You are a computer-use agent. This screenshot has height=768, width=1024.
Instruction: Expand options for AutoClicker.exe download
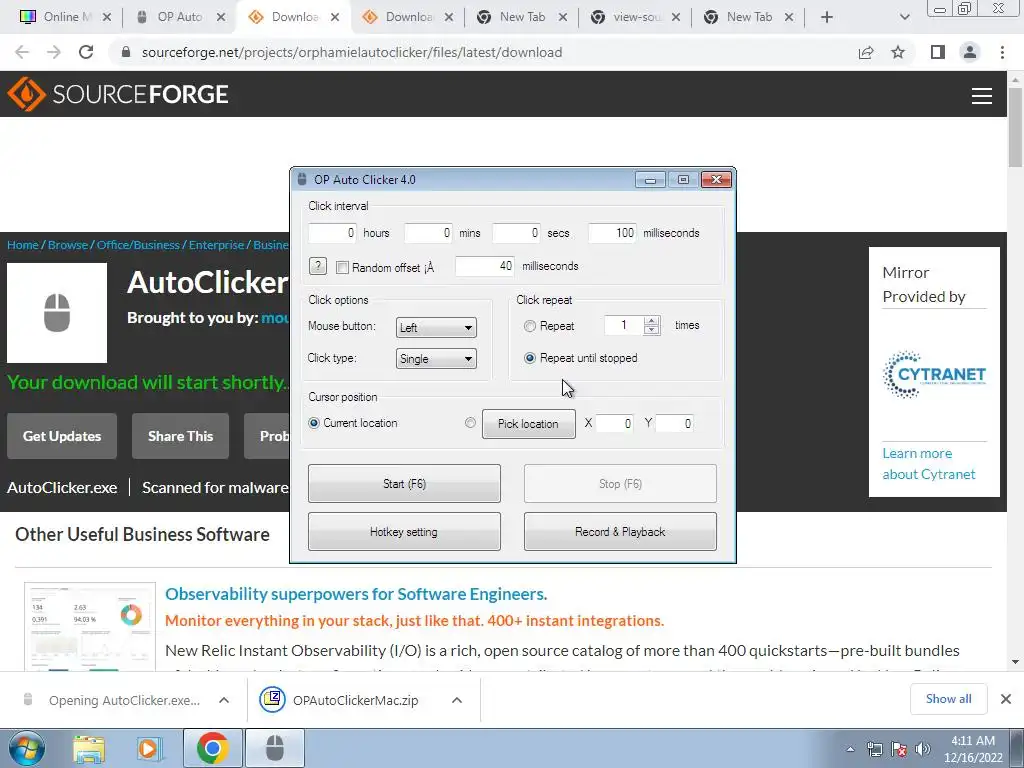(224, 700)
